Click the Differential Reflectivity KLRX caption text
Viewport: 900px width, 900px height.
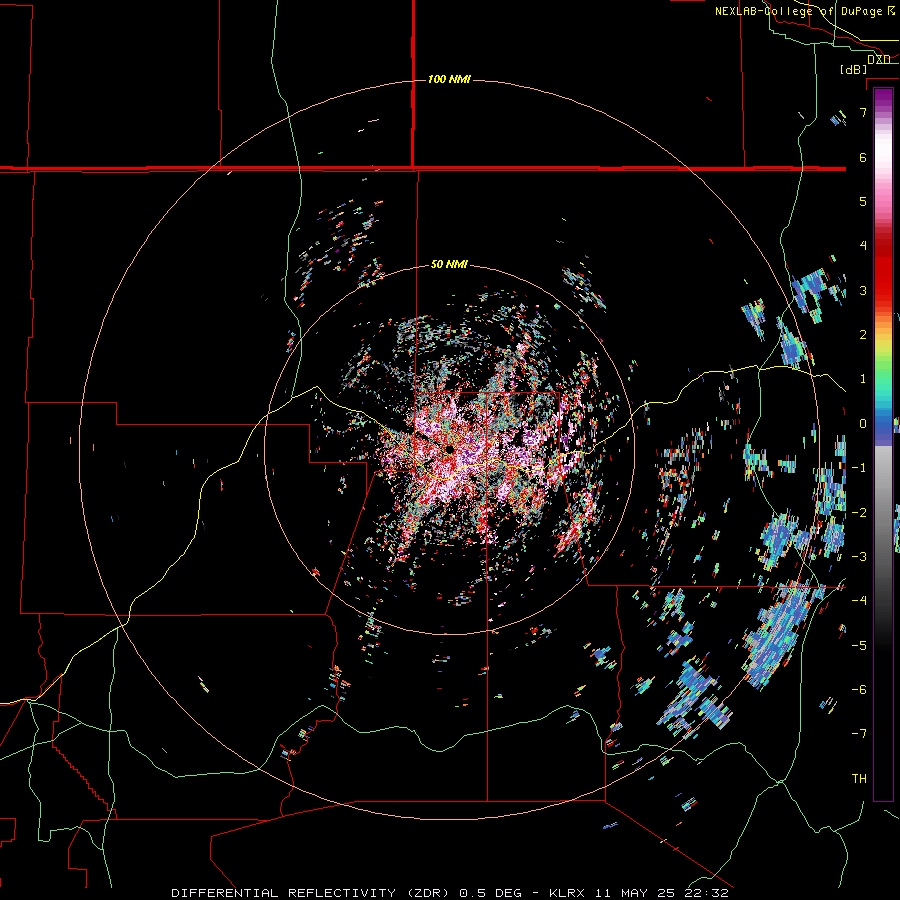[x=450, y=893]
